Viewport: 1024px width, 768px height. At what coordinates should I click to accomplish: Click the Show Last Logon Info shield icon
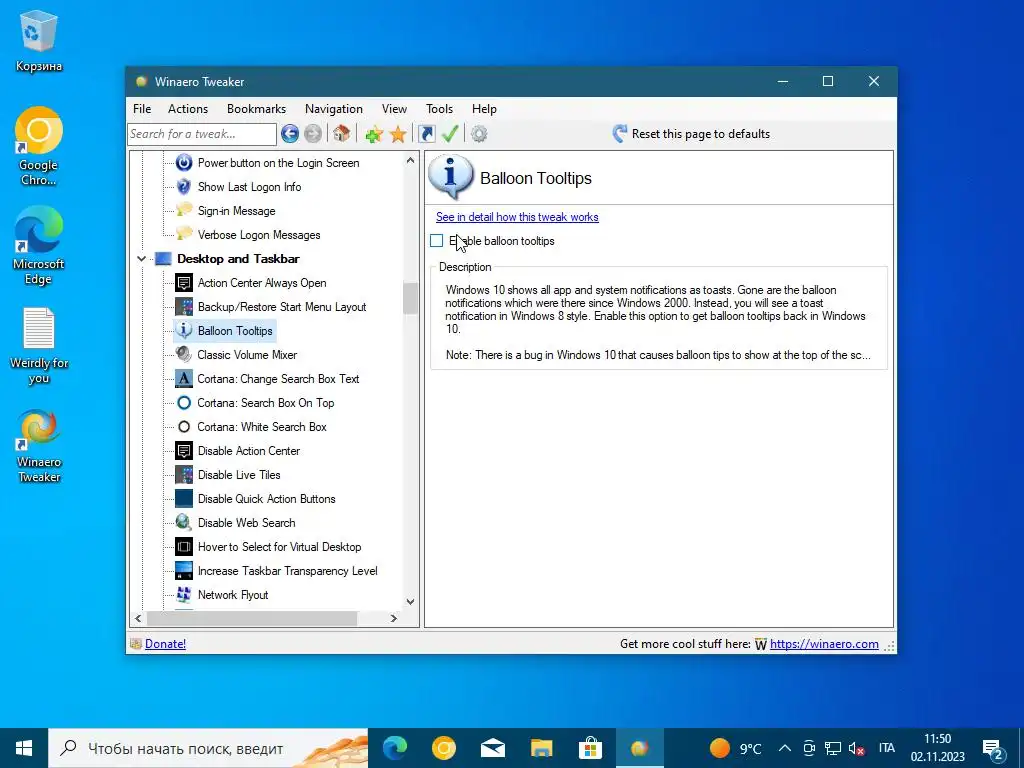pyautogui.click(x=184, y=187)
